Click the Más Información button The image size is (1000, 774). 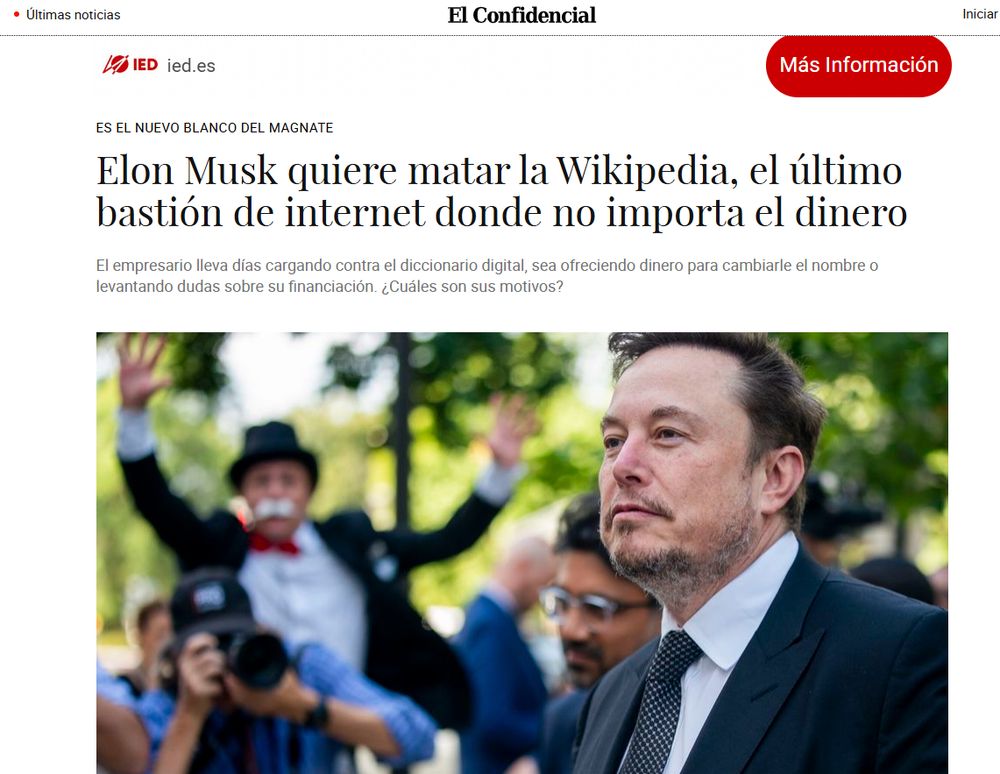coord(858,65)
